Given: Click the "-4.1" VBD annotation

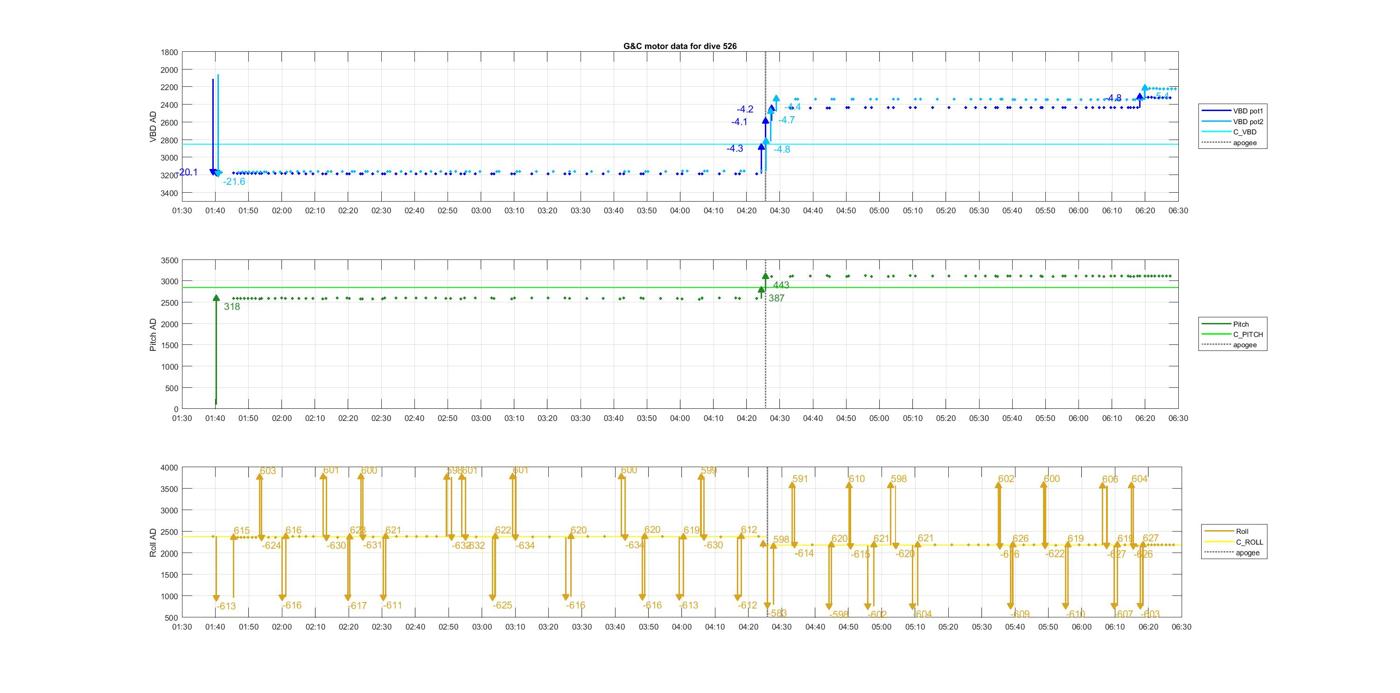Looking at the screenshot, I should click(739, 122).
